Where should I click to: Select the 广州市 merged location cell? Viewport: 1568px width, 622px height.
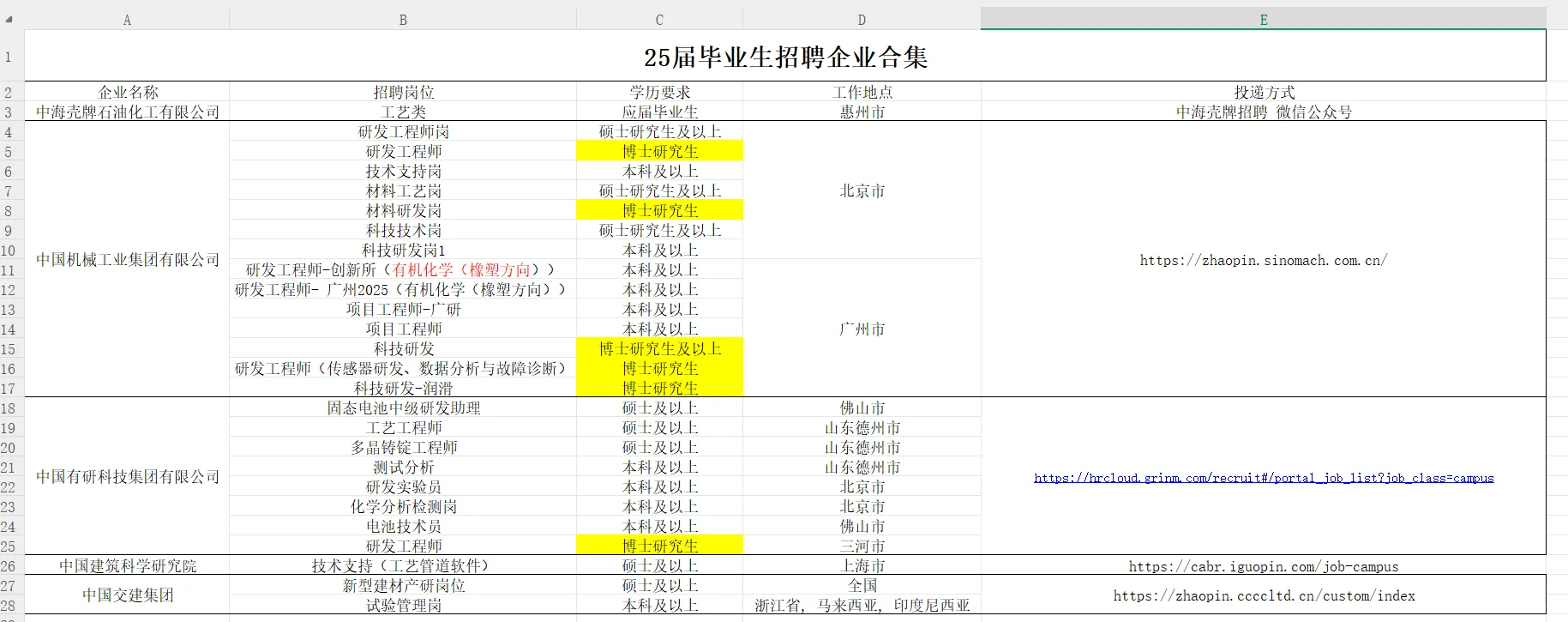[x=862, y=329]
